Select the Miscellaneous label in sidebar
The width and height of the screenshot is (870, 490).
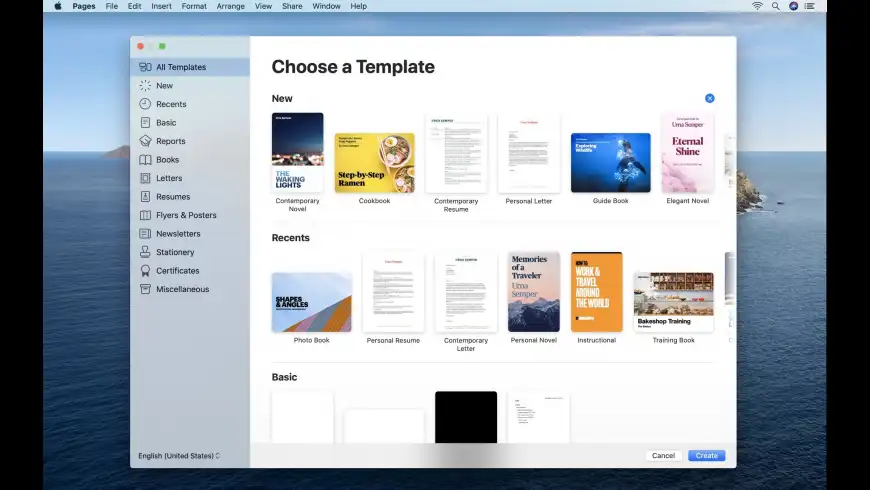(183, 289)
